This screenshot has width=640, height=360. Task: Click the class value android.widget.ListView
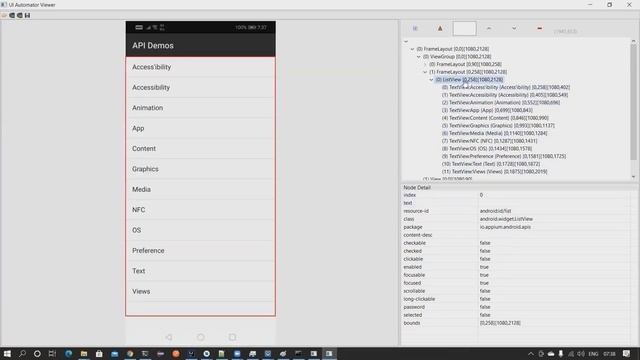[506, 219]
